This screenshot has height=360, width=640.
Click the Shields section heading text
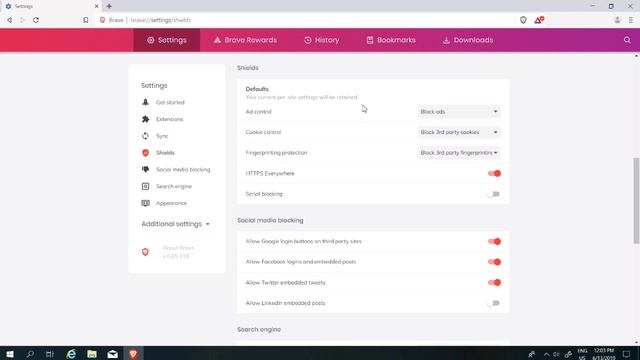[248, 68]
